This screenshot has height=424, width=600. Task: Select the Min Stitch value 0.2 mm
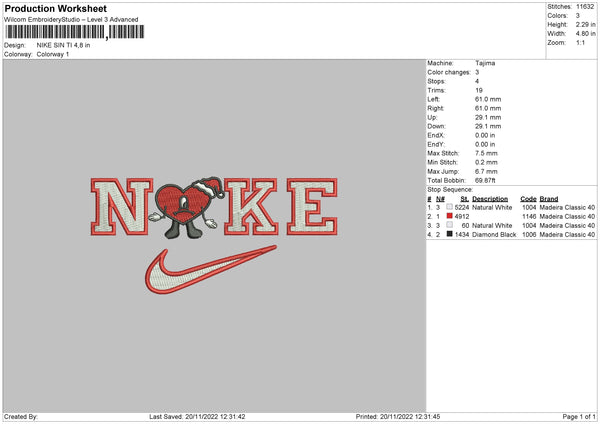coord(486,162)
